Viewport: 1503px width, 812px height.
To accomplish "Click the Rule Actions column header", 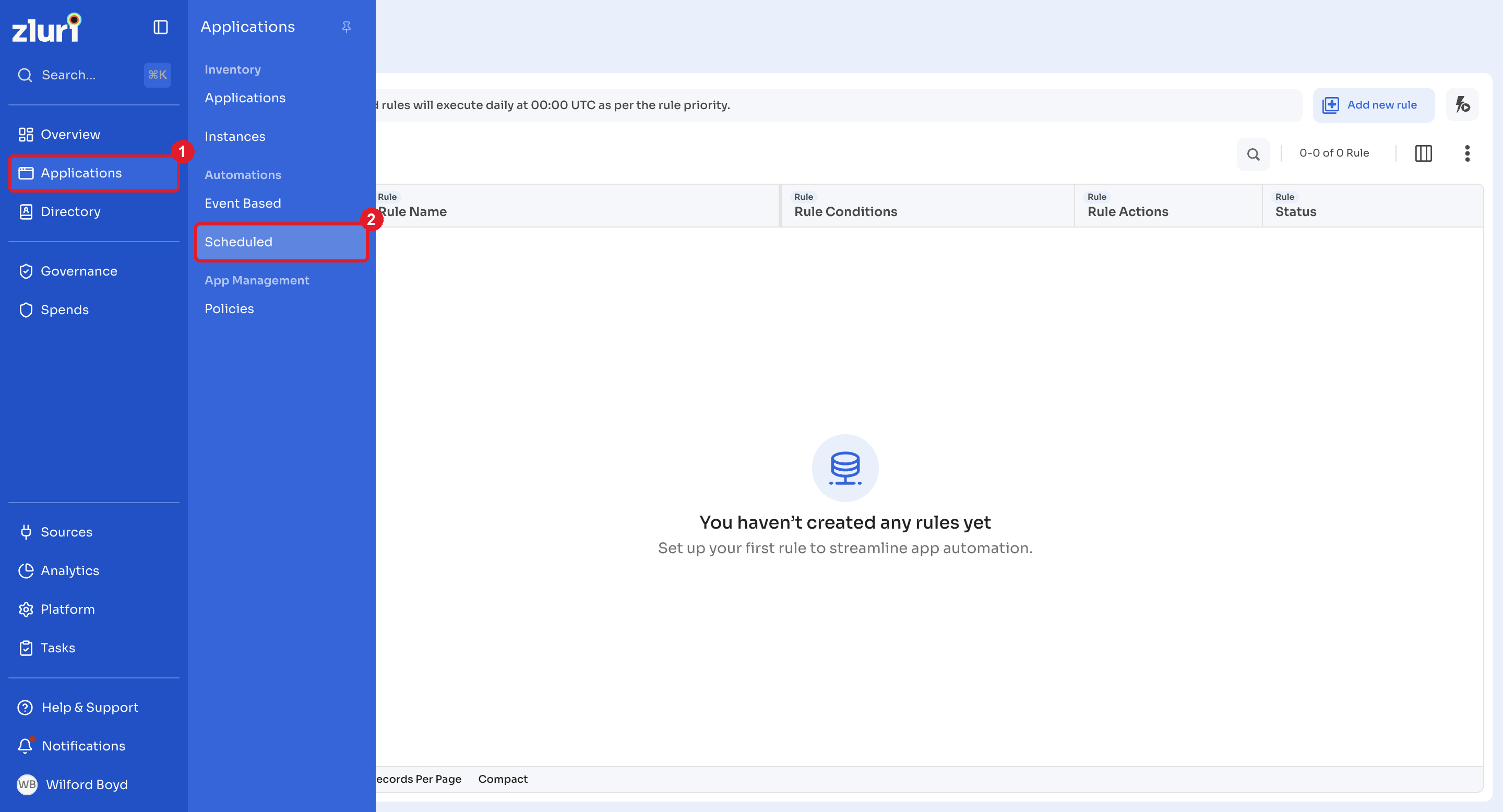I will tap(1168, 205).
